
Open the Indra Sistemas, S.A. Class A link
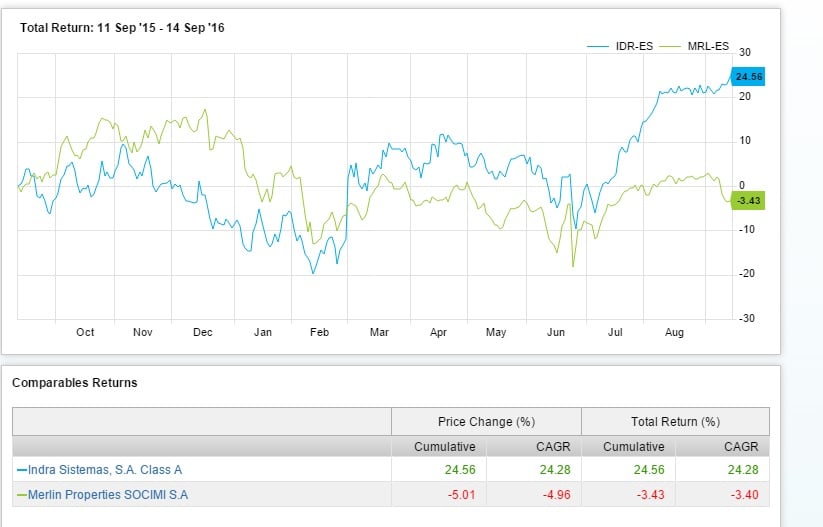(103, 469)
